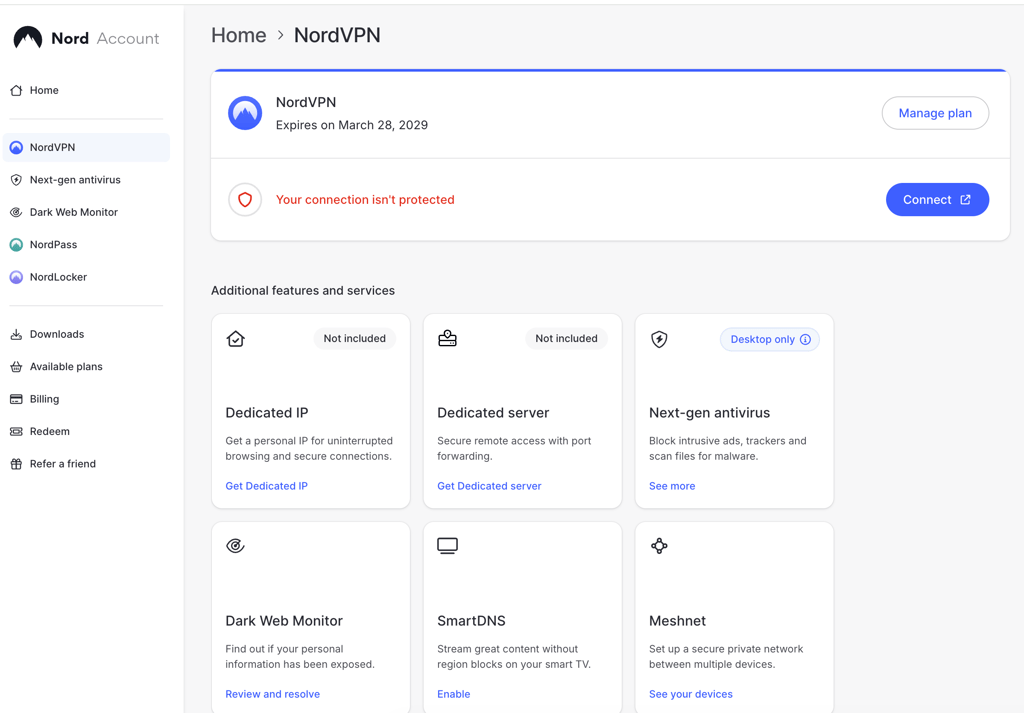Screen dimensions: 1024x713
Task: Click the Next-gen antivirus card title
Action: tap(709, 413)
